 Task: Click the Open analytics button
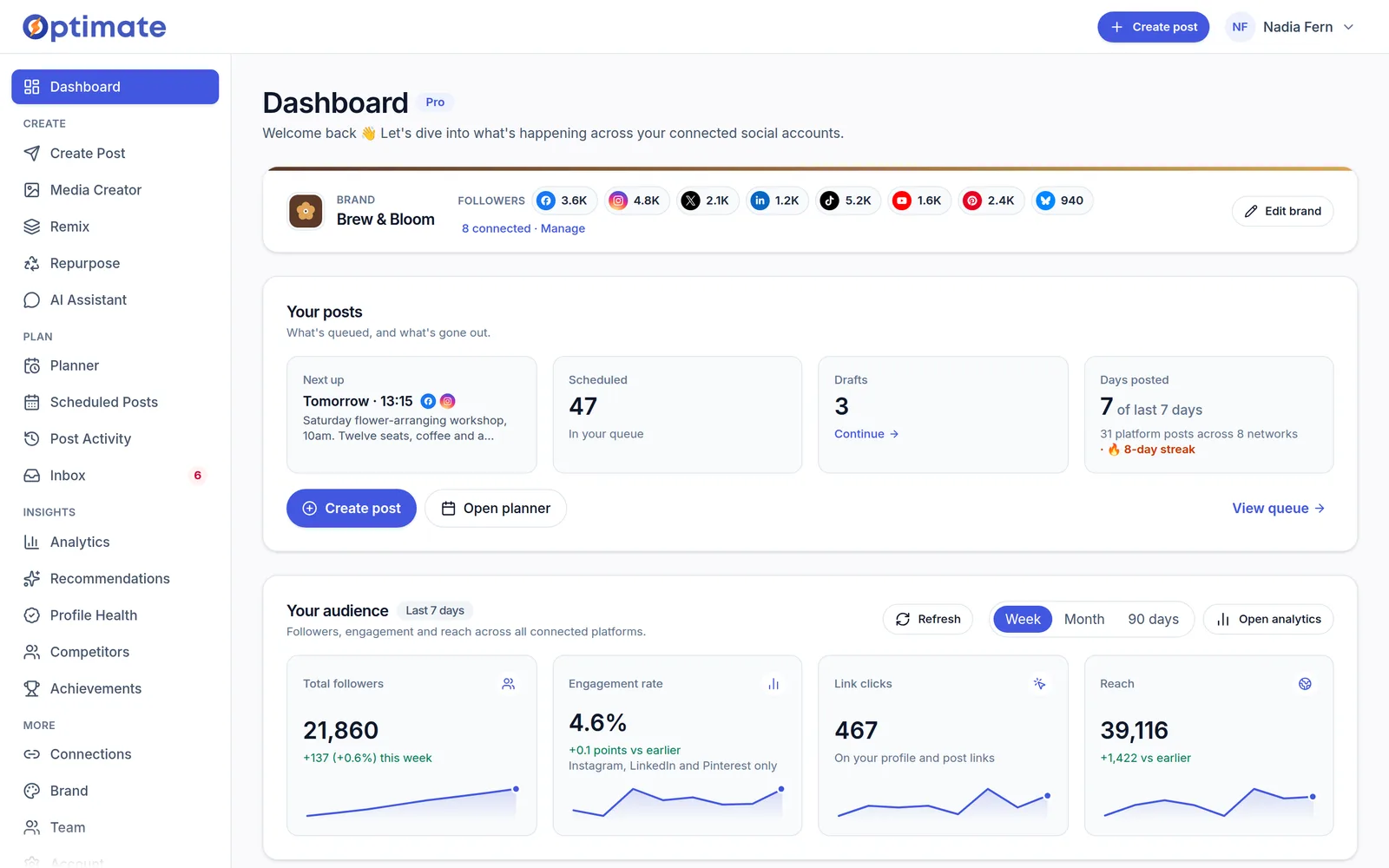[1268, 619]
